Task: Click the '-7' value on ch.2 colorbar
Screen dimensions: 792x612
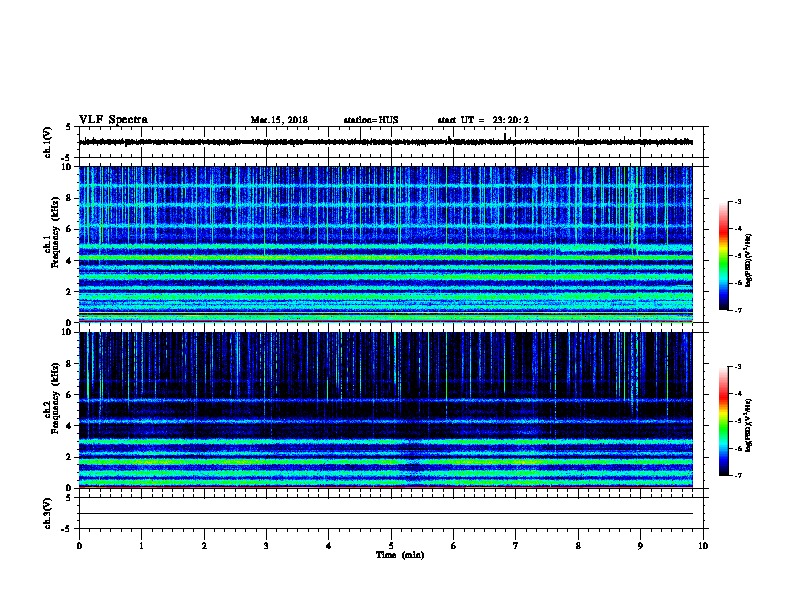Action: pos(737,476)
